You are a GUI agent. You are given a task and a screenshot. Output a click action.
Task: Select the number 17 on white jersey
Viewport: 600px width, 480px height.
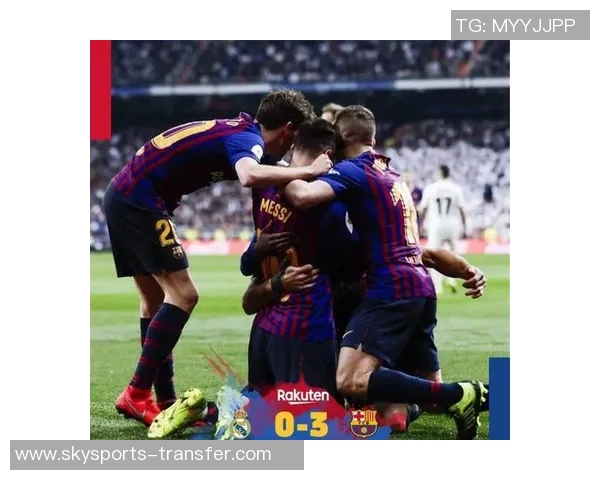click(x=443, y=206)
